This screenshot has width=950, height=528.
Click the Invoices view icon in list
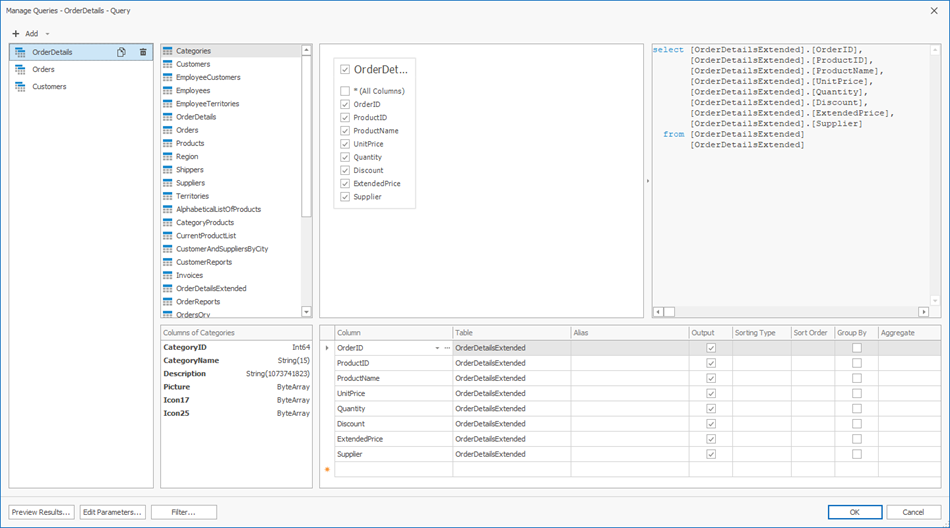(x=168, y=275)
